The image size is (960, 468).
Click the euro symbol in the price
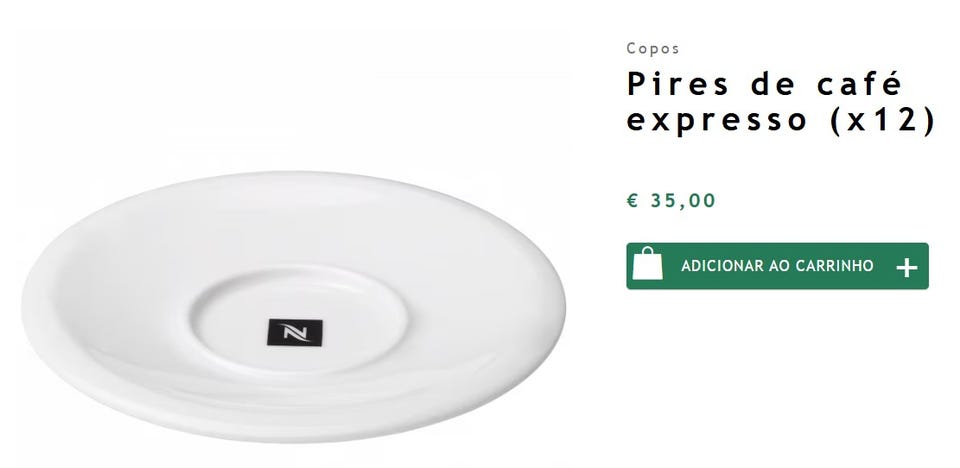[x=633, y=200]
